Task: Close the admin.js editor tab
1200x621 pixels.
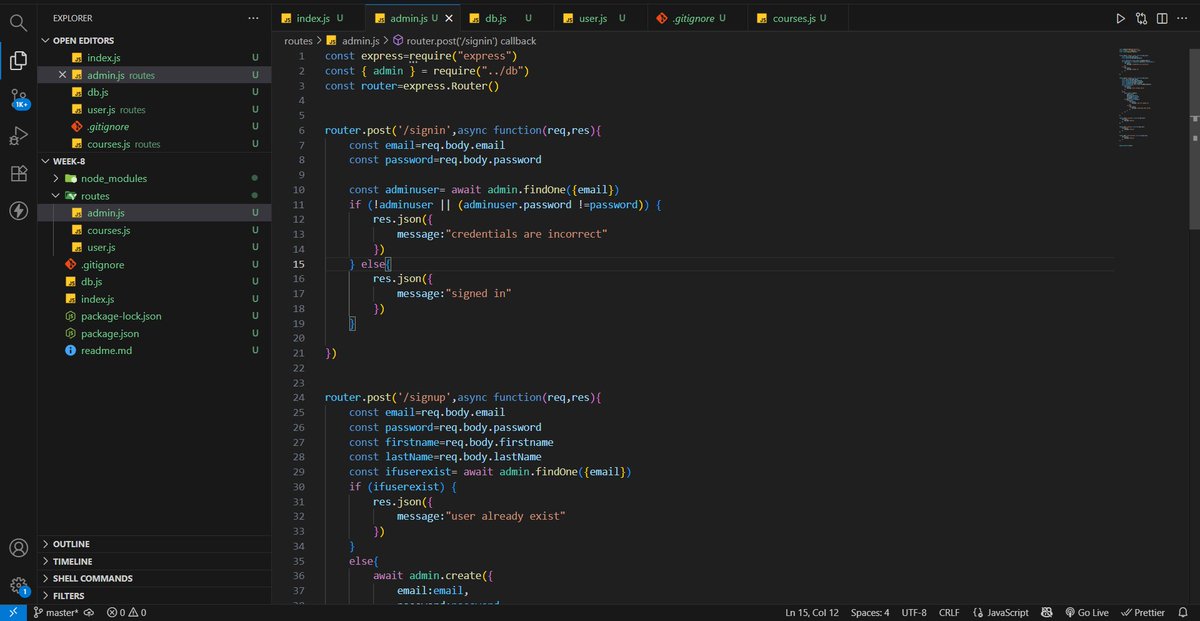Action: point(447,18)
